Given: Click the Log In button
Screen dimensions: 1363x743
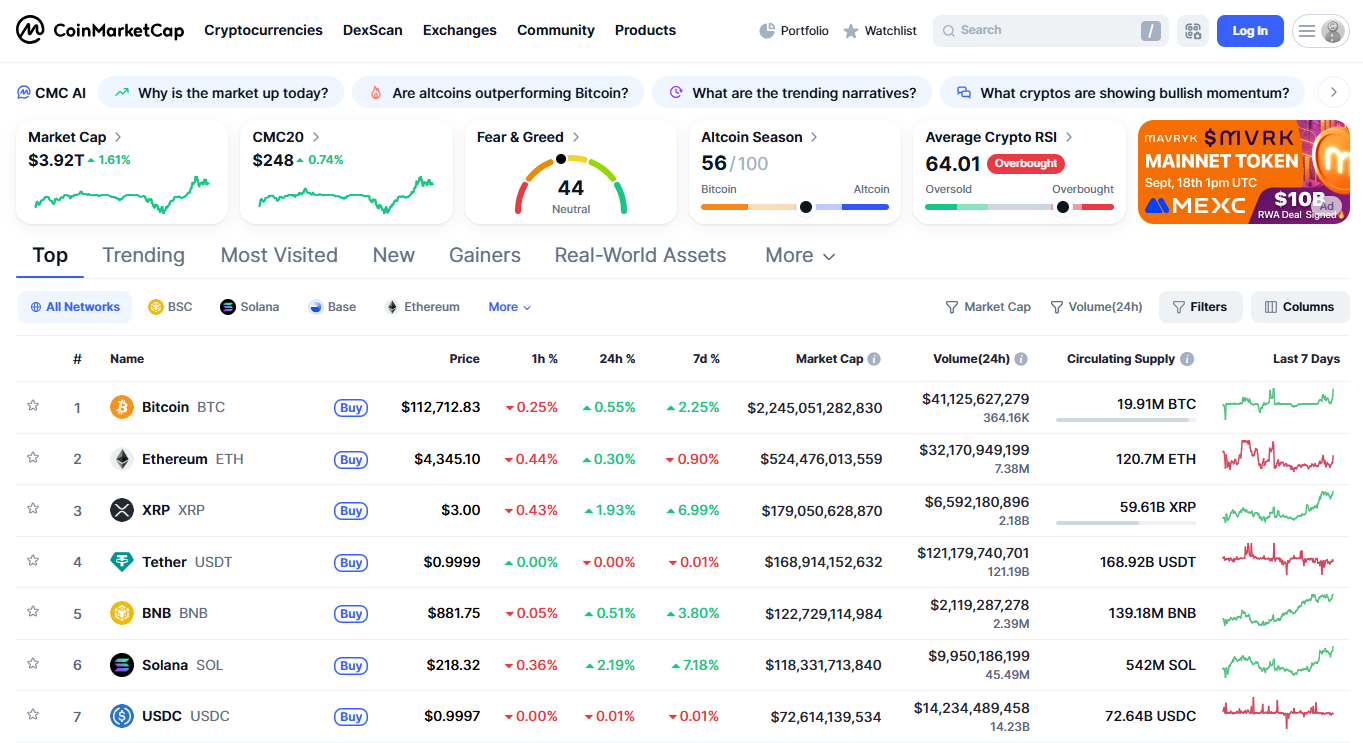Looking at the screenshot, I should (1250, 31).
